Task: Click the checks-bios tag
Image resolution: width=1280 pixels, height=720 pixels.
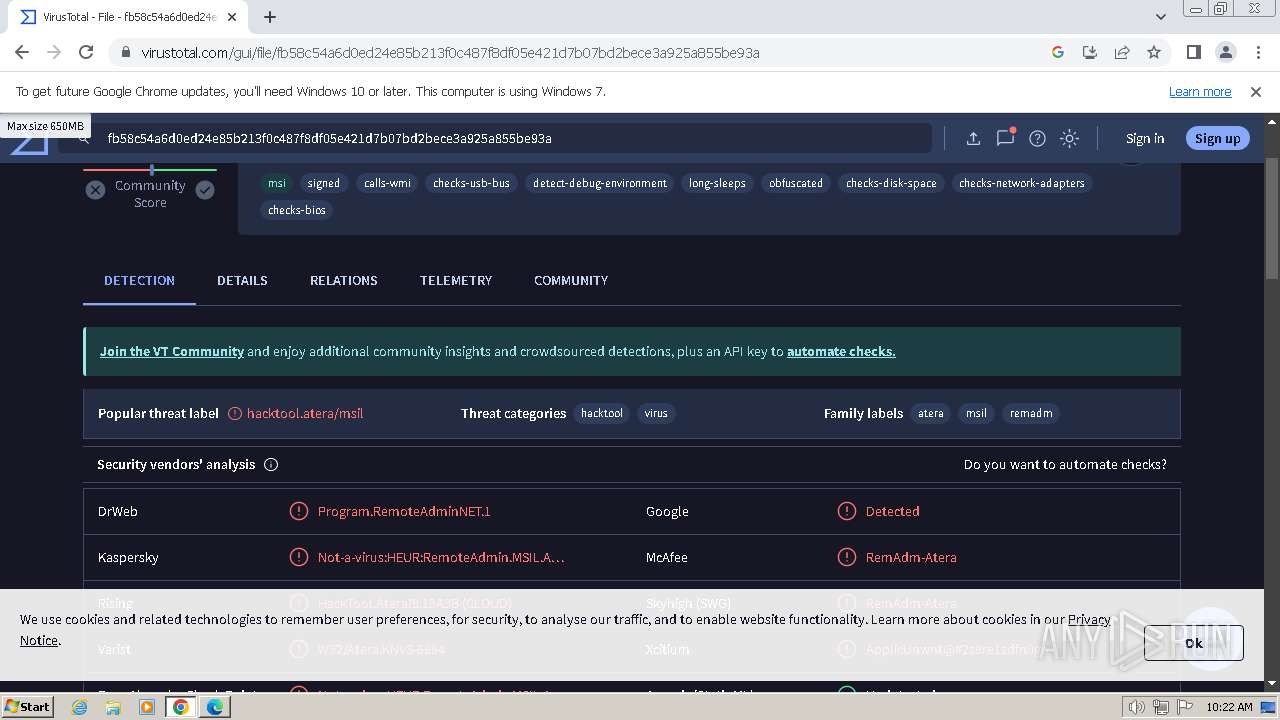Action: point(297,210)
